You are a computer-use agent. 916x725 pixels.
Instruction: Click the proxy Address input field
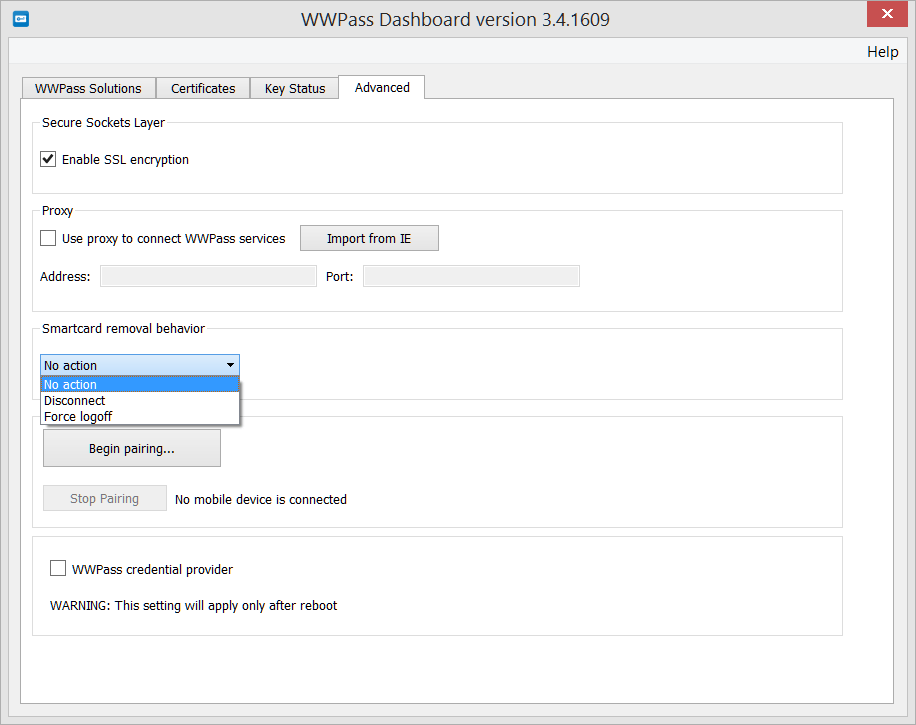pos(207,275)
